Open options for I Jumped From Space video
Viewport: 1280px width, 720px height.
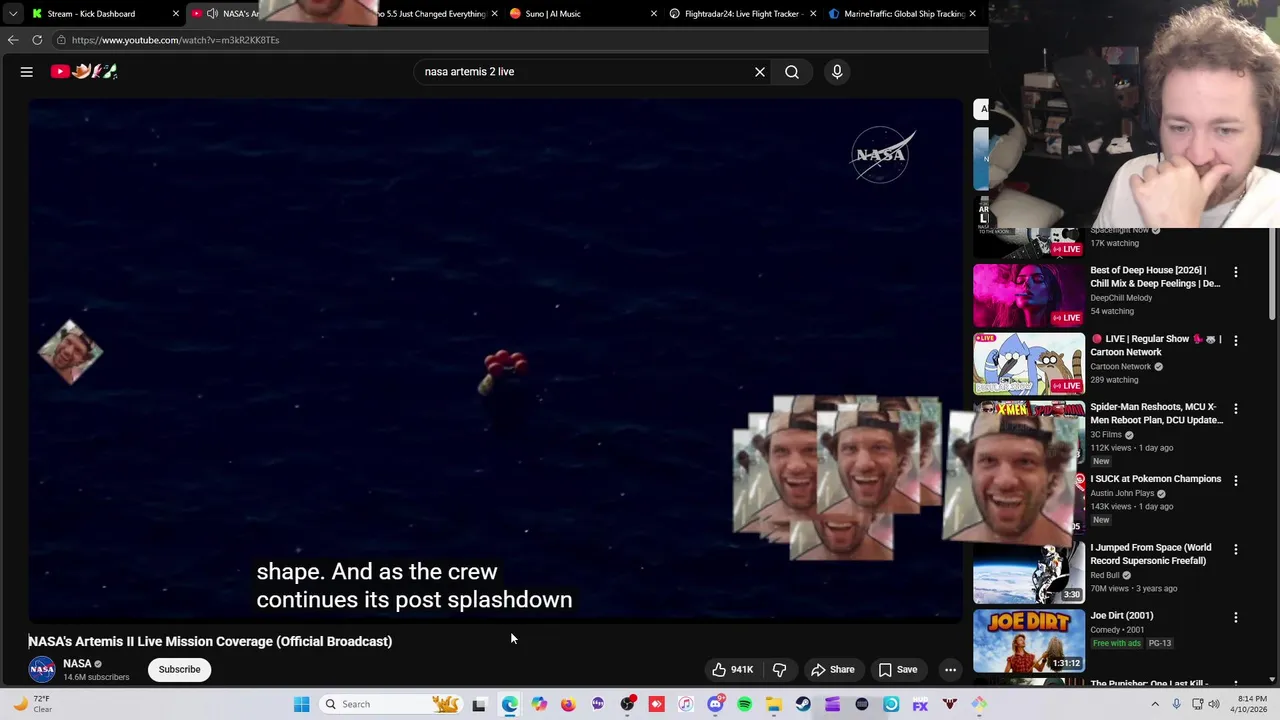coord(1236,550)
